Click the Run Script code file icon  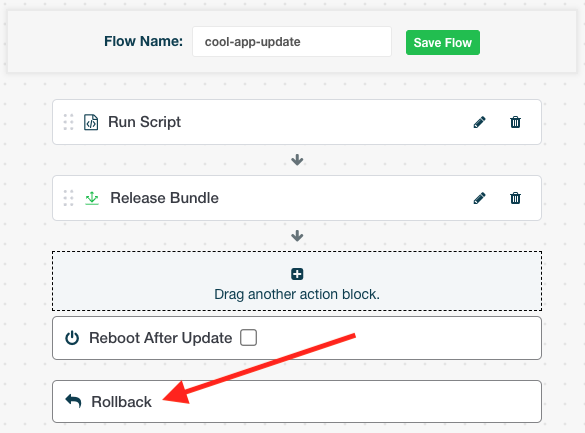point(91,122)
